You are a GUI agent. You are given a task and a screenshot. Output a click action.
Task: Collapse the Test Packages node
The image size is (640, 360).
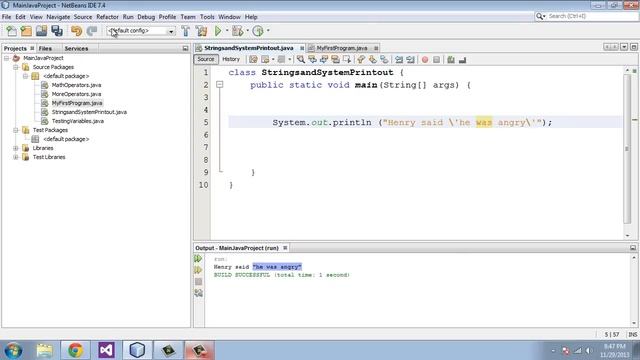(x=16, y=130)
